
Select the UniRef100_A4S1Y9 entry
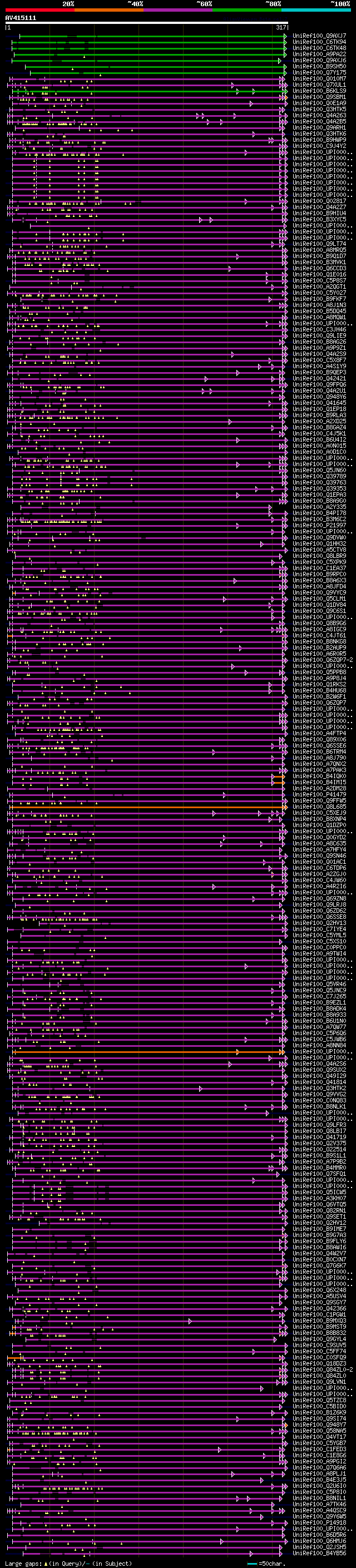pyautogui.click(x=319, y=367)
